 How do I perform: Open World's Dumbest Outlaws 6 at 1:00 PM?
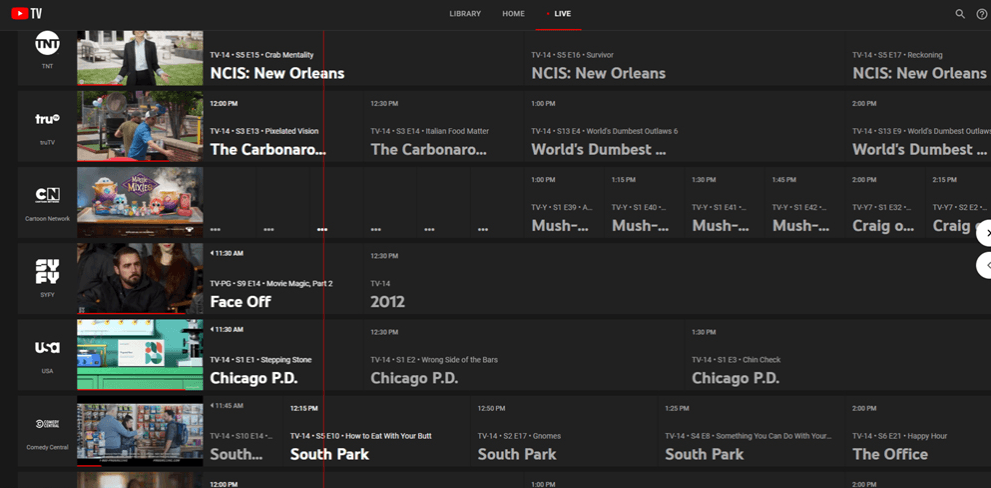point(684,126)
